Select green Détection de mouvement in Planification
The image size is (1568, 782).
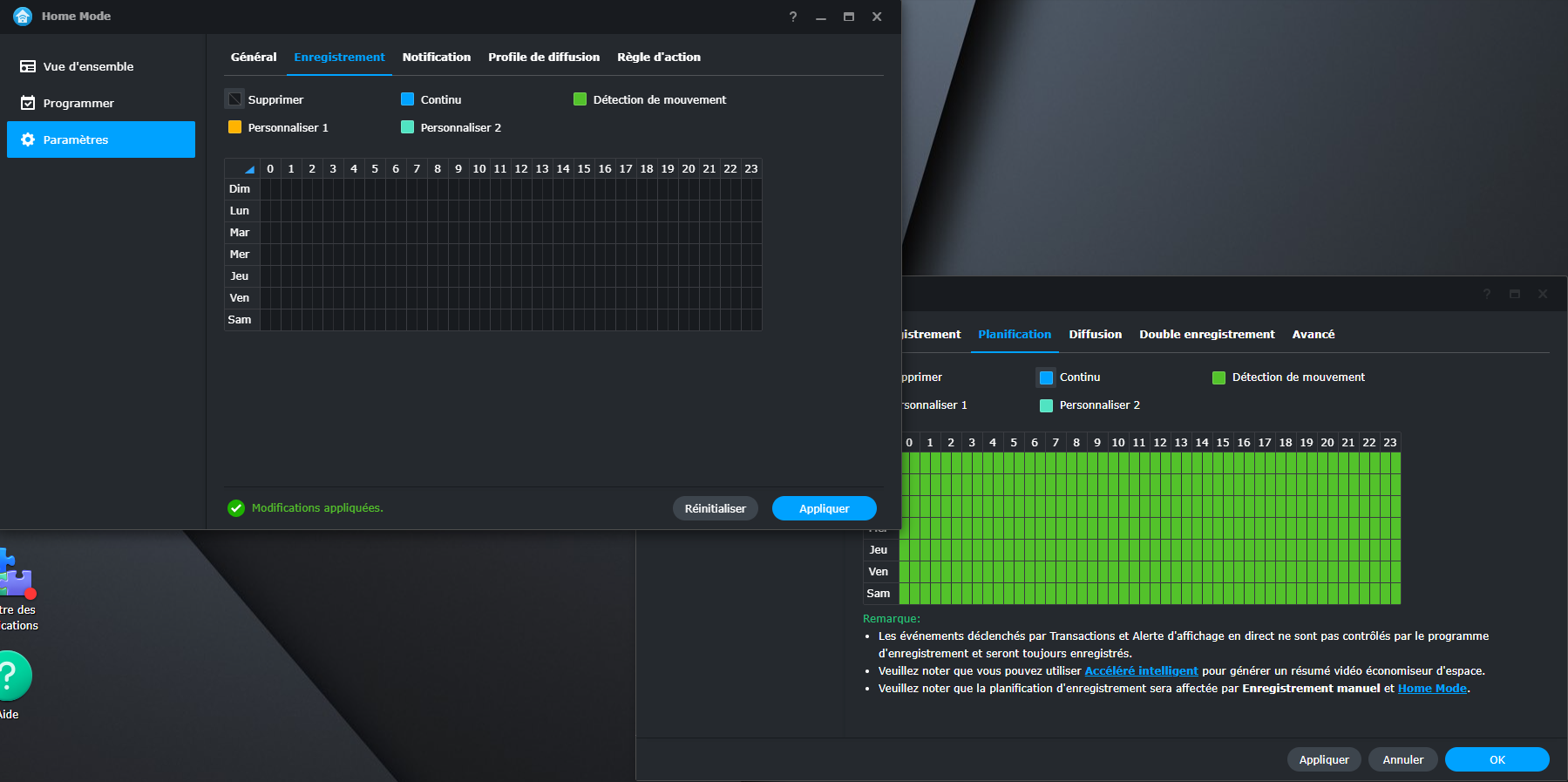click(1218, 377)
